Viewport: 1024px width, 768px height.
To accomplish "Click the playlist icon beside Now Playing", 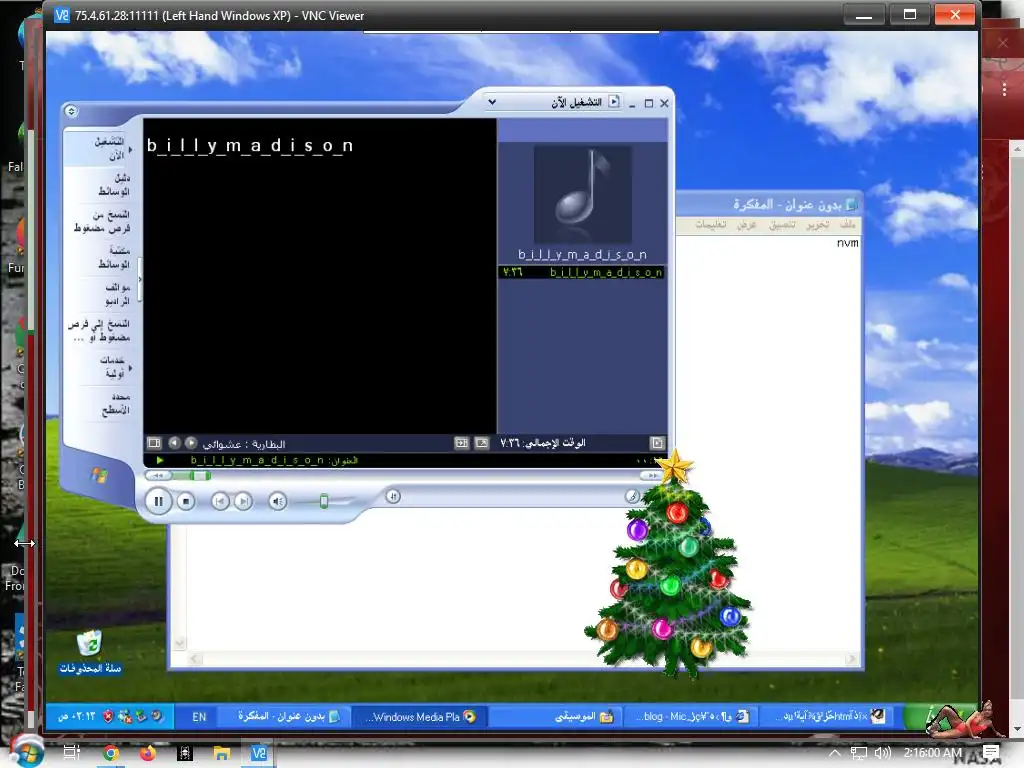I will [x=614, y=101].
